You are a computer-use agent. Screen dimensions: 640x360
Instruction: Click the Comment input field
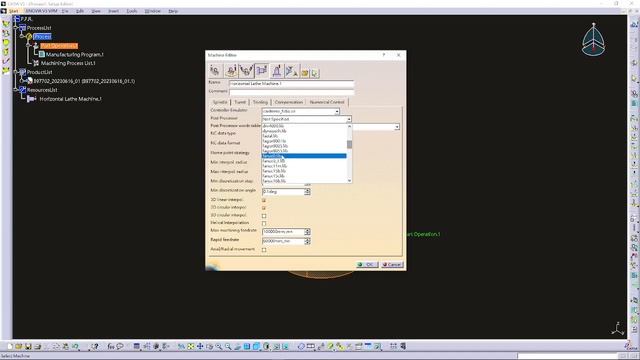[x=291, y=92]
